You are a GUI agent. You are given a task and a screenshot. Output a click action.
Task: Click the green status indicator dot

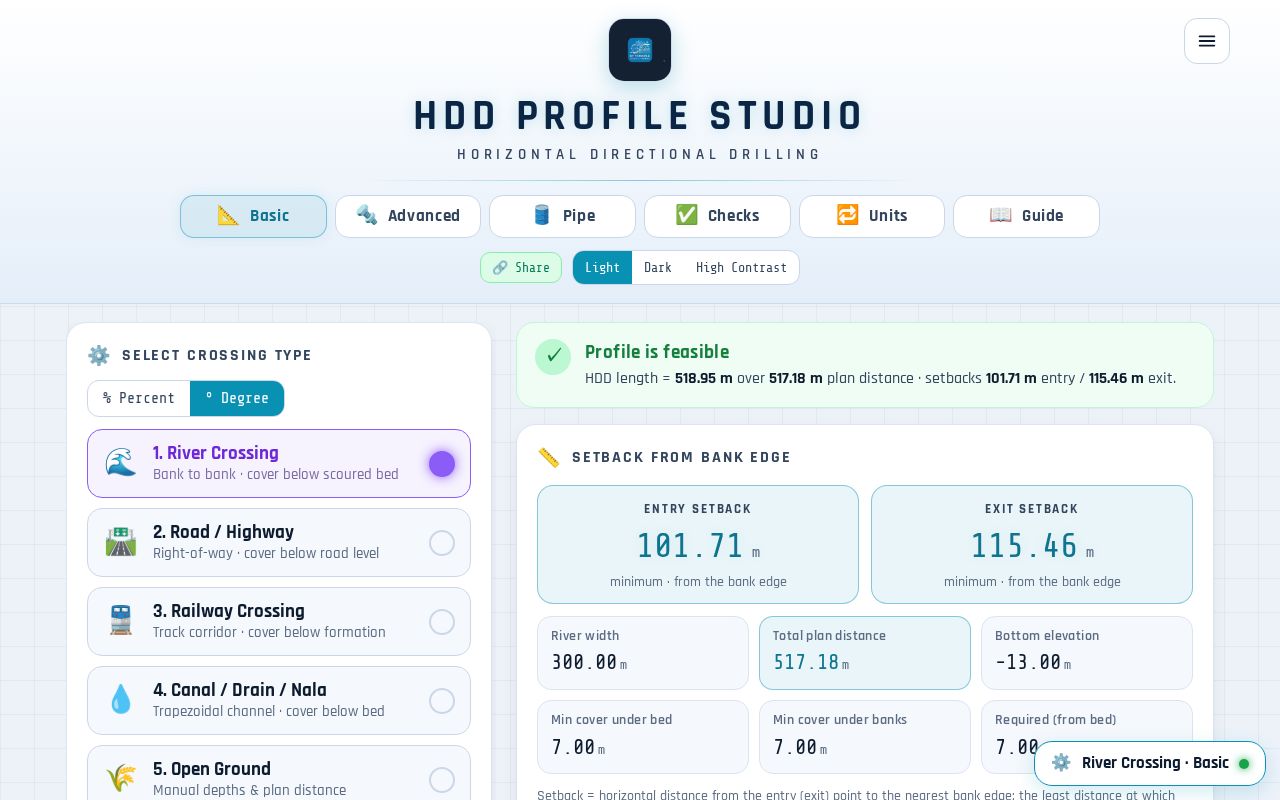[x=1244, y=764]
